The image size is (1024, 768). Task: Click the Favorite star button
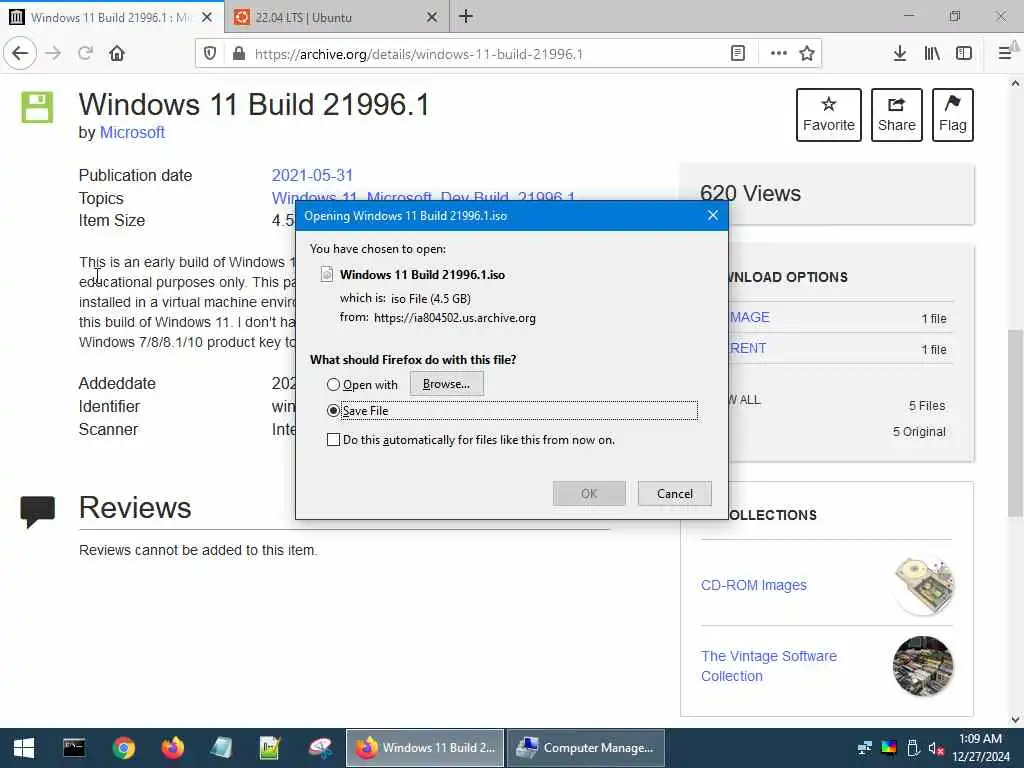tap(828, 115)
